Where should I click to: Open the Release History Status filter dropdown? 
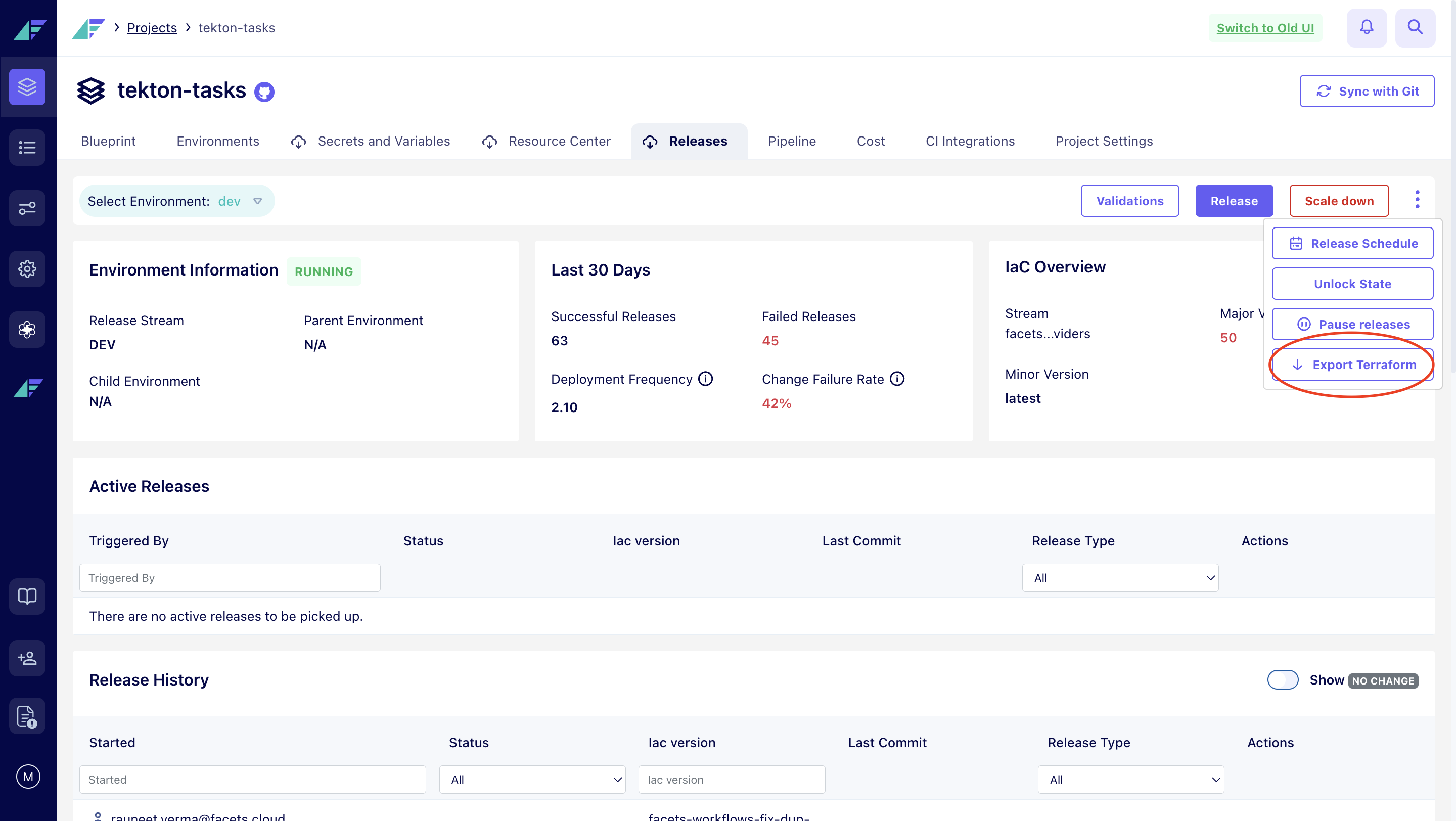click(532, 779)
